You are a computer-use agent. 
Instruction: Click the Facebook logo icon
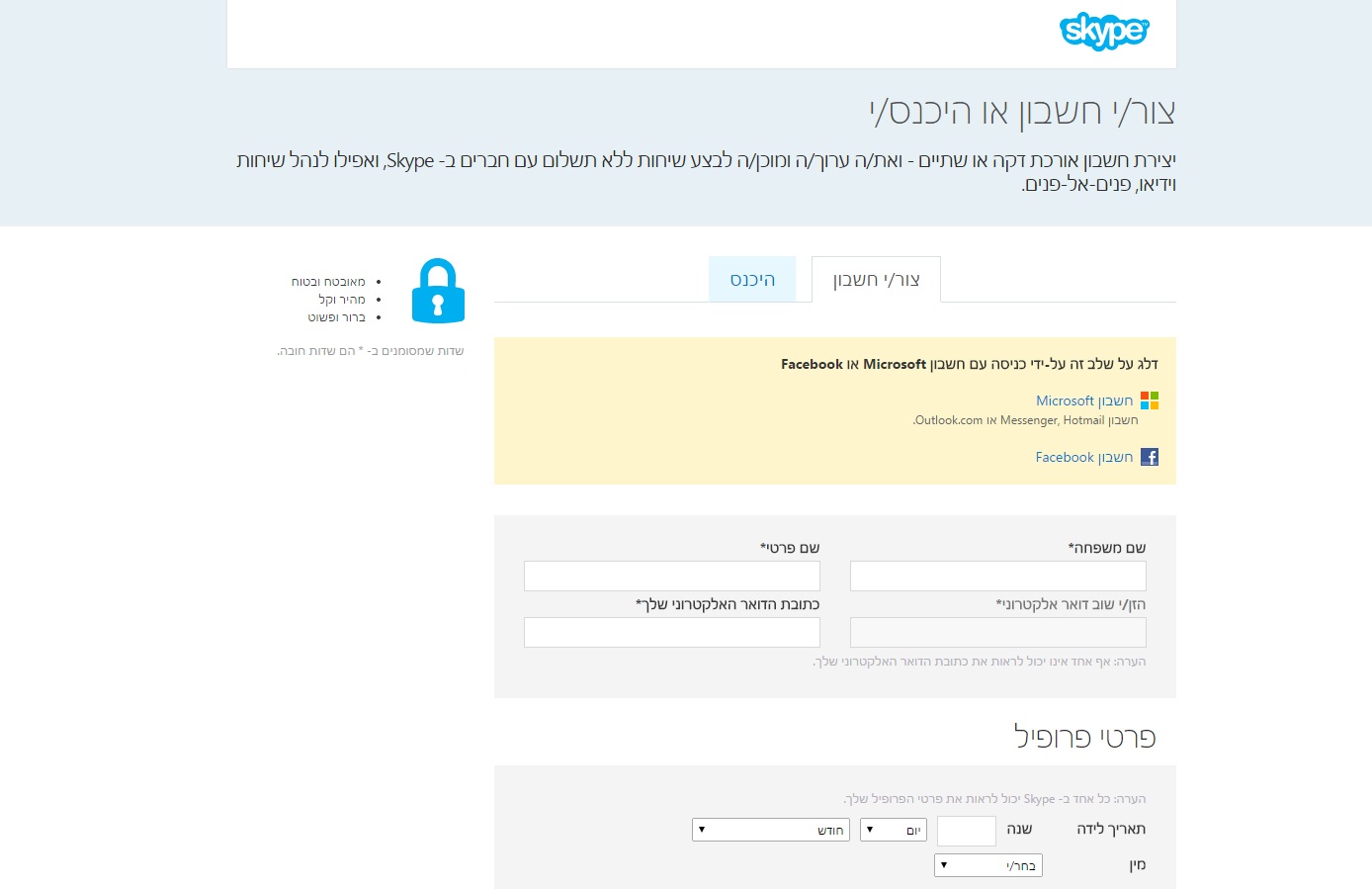(1149, 457)
